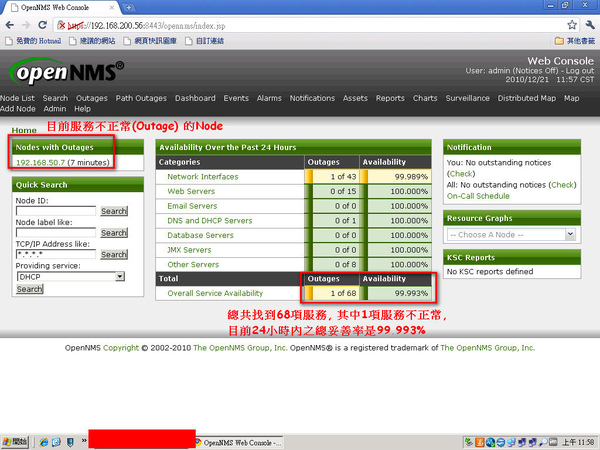Open Add Node page
This screenshot has width=600, height=450.
pyautogui.click(x=18, y=109)
